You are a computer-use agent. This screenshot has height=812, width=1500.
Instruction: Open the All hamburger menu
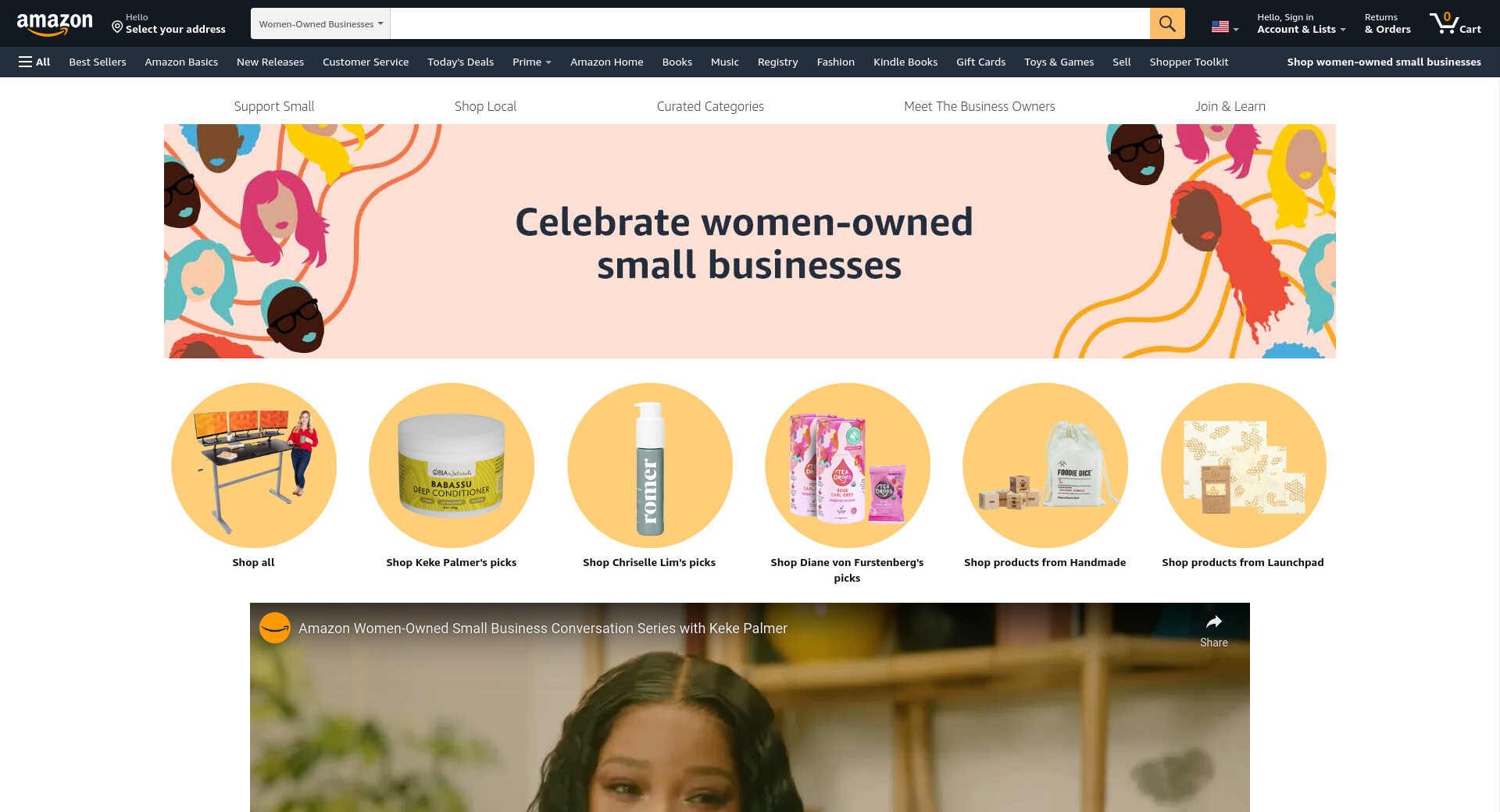point(34,62)
